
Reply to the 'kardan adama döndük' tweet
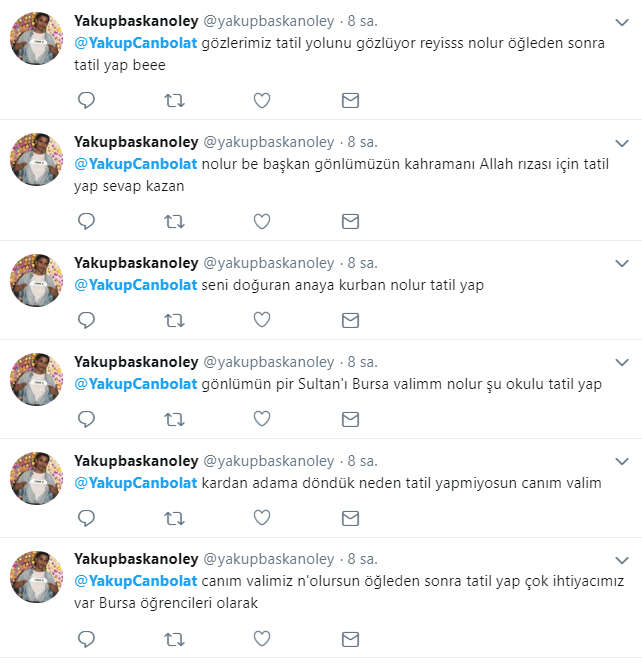86,518
